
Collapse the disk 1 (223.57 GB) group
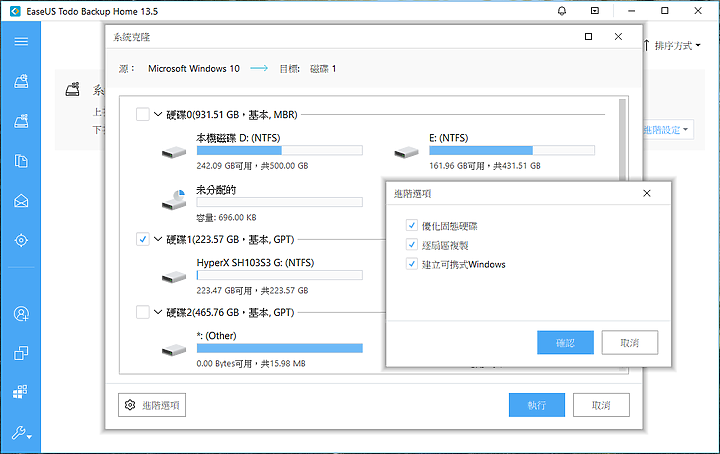[158, 239]
